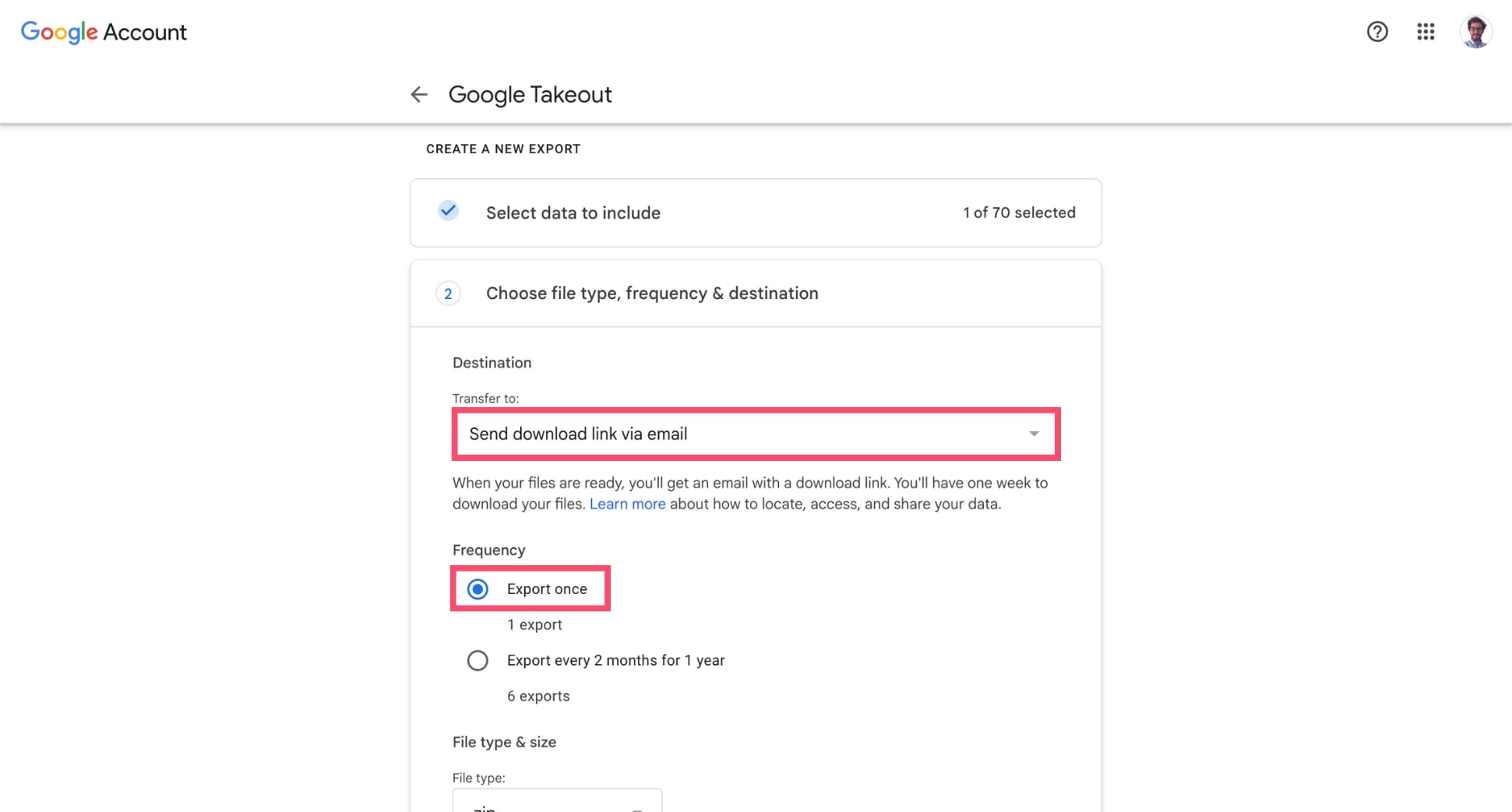Click the back arrow next to Google Takeout

pyautogui.click(x=419, y=94)
